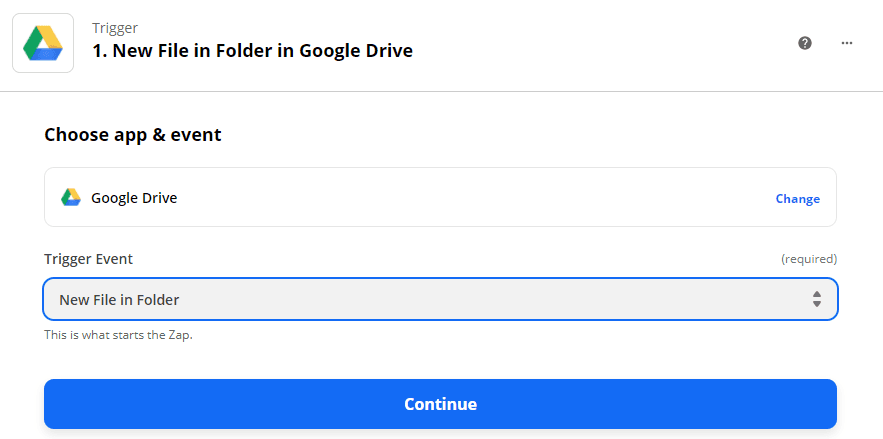Collapse the "Choose app & event" section heading
Image resolution: width=883 pixels, height=439 pixels.
133,135
